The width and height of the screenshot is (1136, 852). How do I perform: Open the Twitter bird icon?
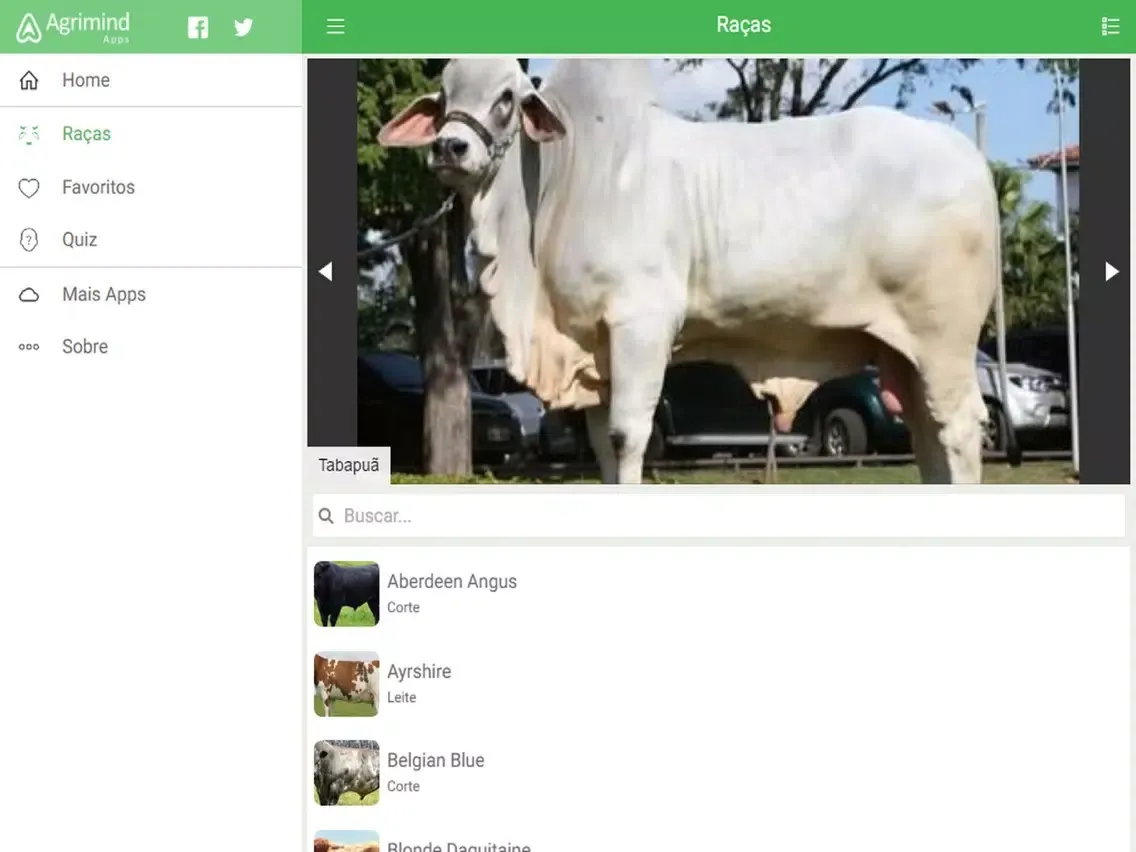pos(243,28)
